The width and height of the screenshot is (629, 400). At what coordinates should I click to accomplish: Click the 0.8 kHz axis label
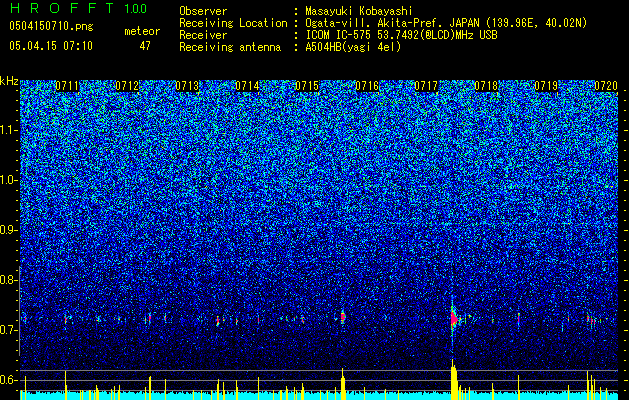(x=8, y=280)
